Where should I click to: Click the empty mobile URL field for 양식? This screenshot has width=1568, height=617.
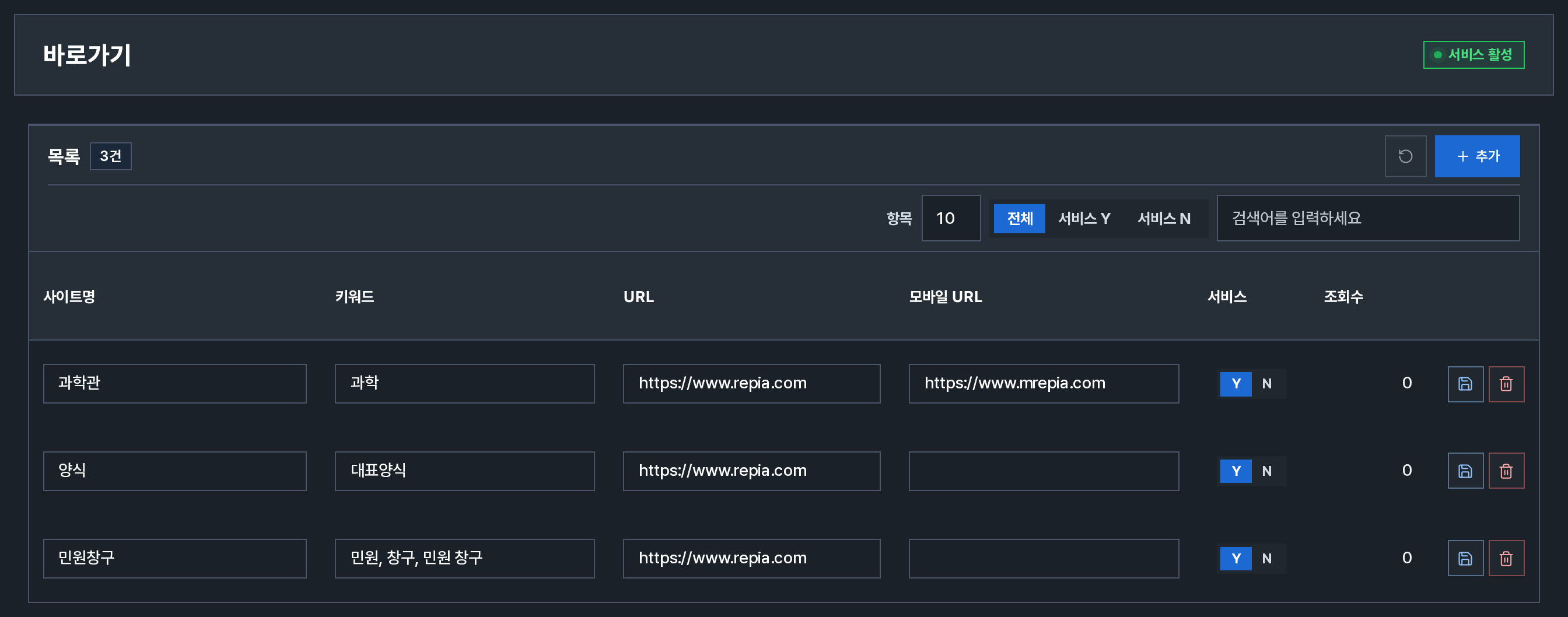(x=1044, y=471)
